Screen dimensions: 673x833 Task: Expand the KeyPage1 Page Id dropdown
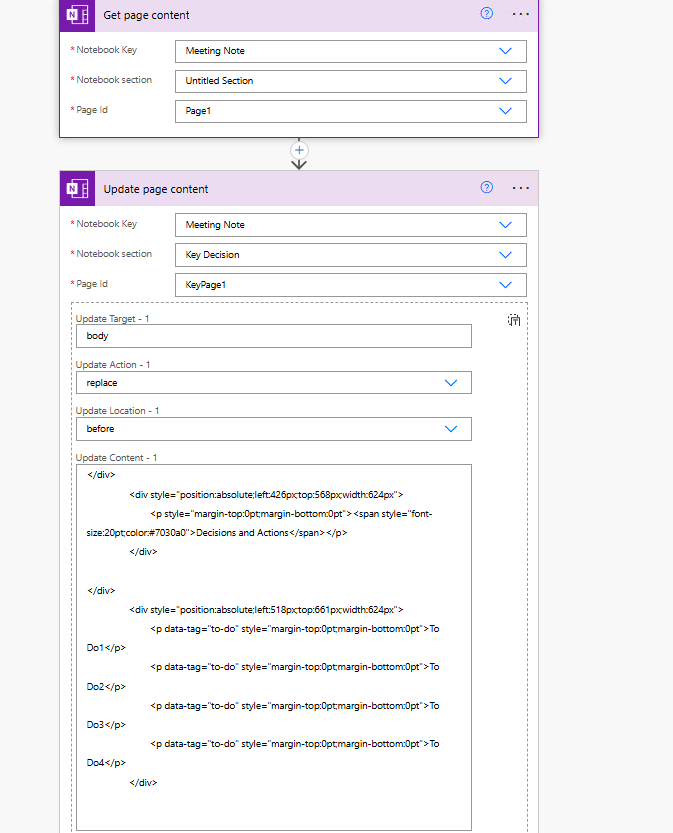[505, 285]
